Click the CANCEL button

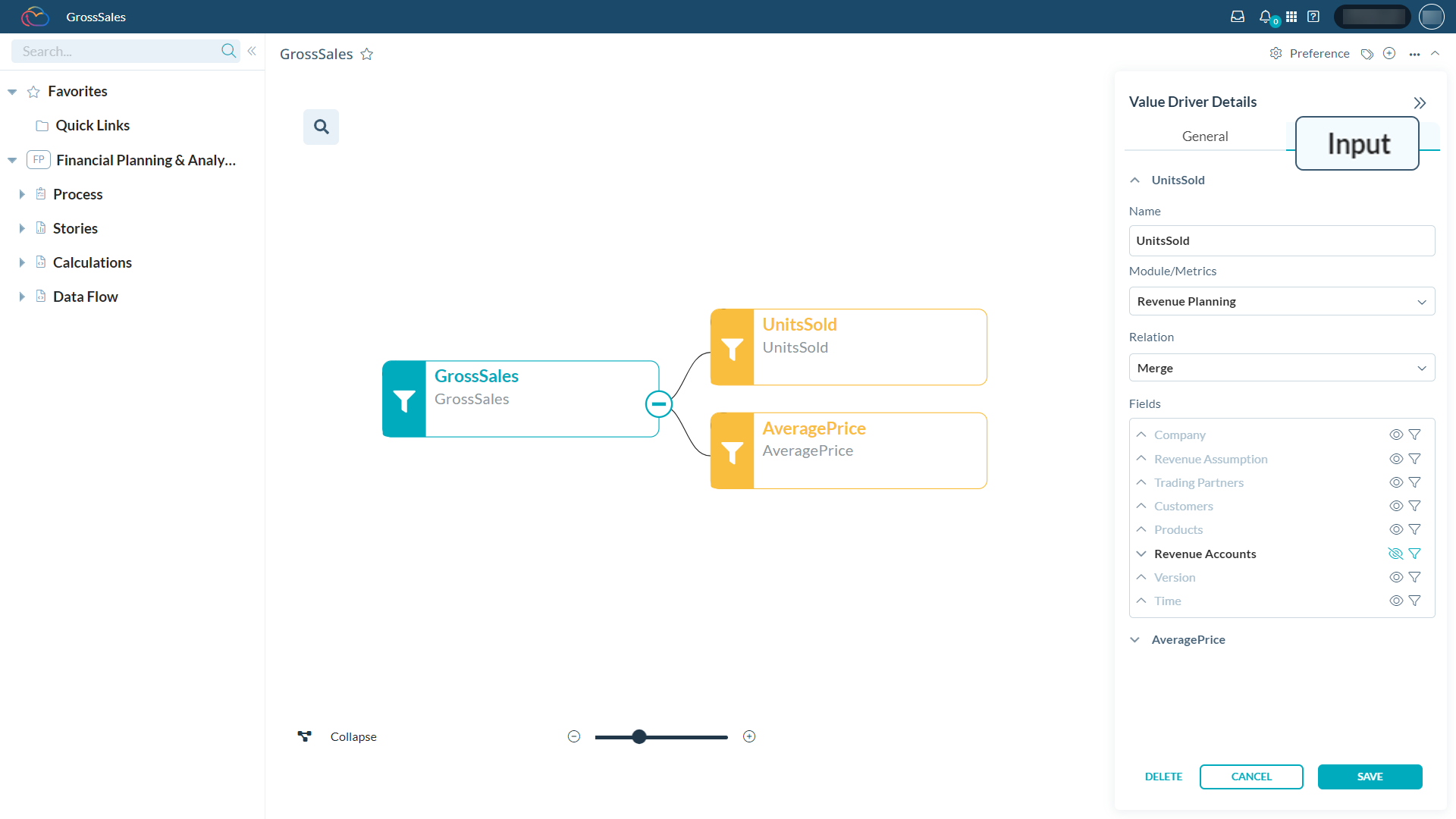tap(1251, 777)
